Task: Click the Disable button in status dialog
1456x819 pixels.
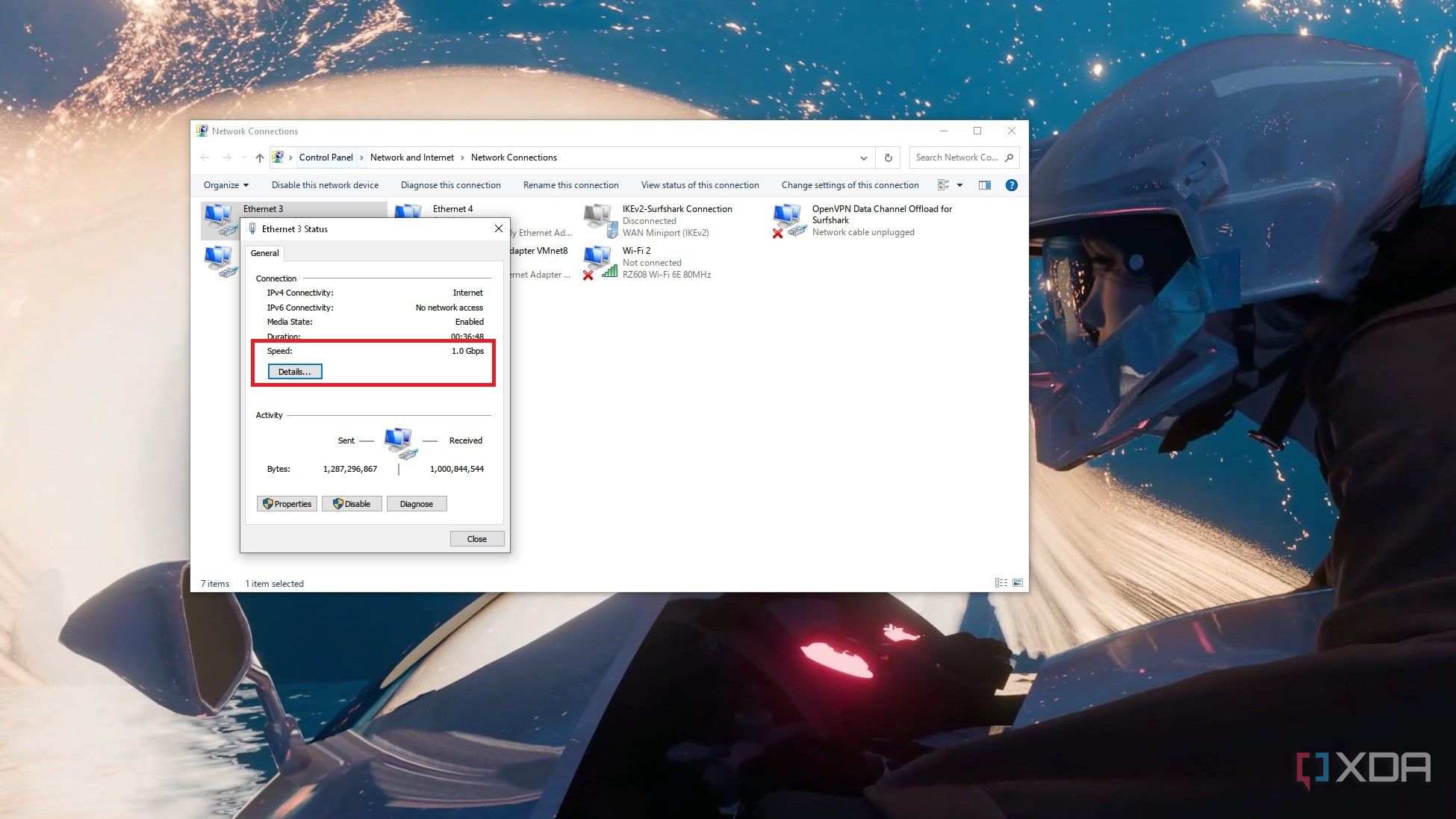Action: [x=352, y=504]
